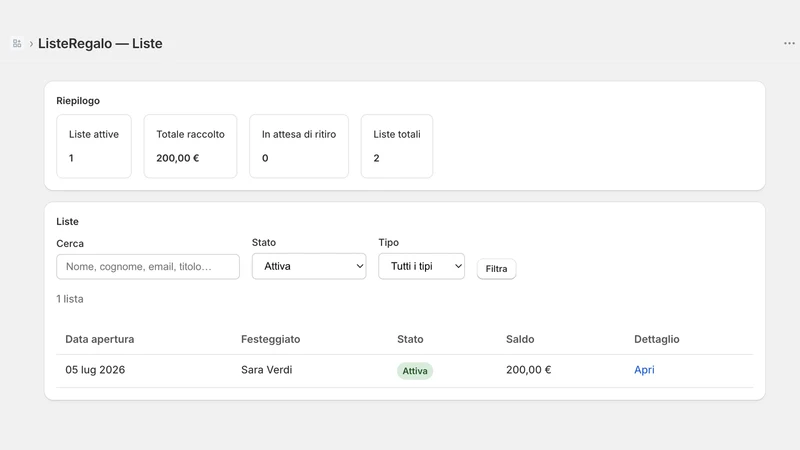Screen dimensions: 800x450
Task: Click the Sara Verdi name cell
Action: click(x=267, y=370)
